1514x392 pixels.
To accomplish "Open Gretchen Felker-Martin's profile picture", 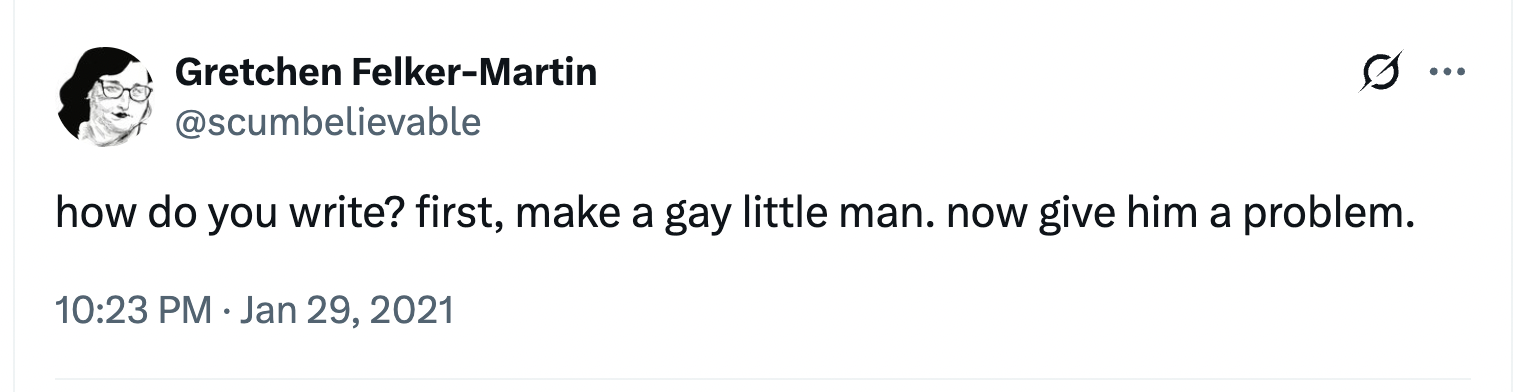I will click(106, 97).
